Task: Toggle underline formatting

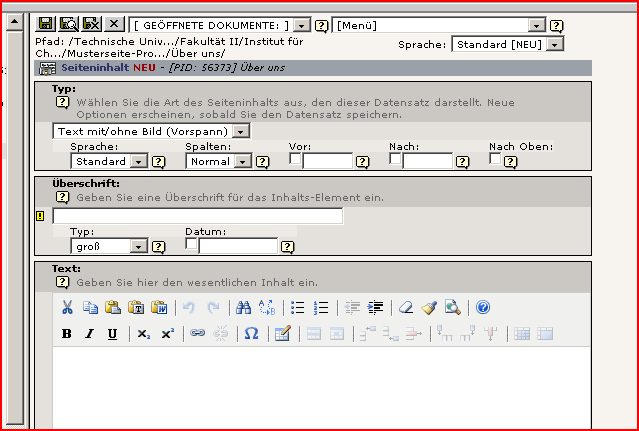Action: tap(112, 334)
